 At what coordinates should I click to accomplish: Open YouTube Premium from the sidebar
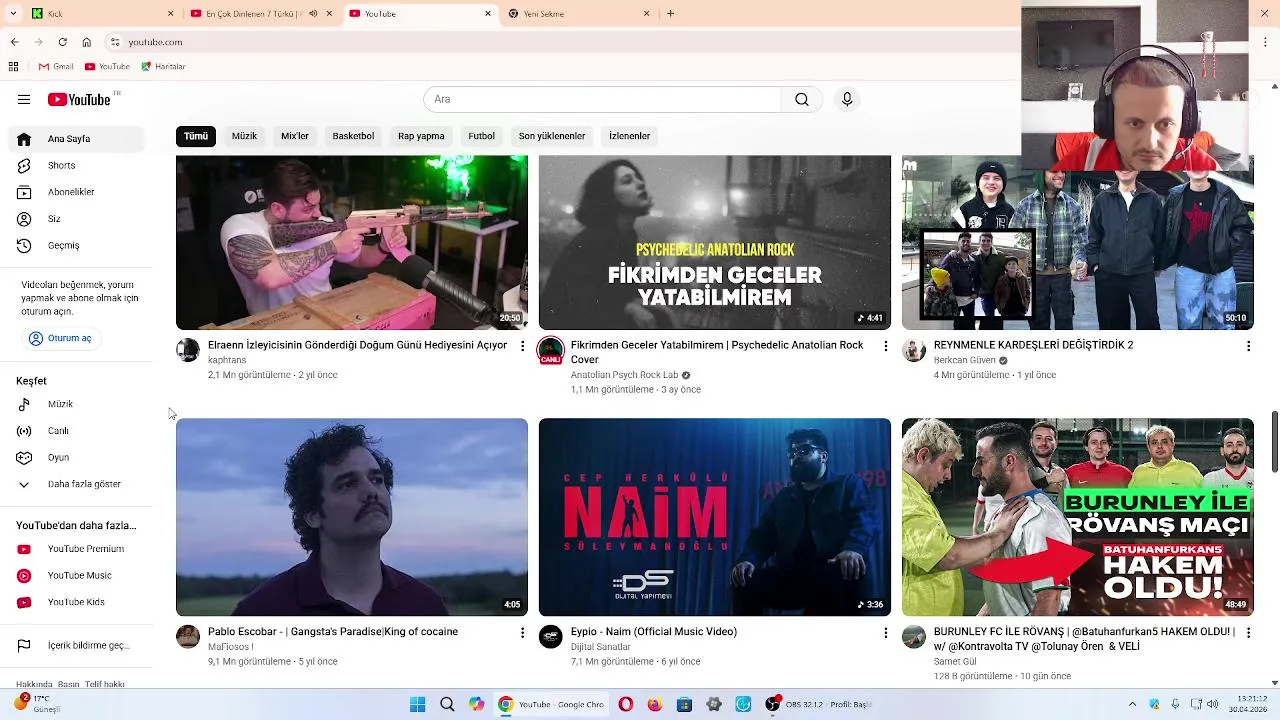(x=77, y=549)
